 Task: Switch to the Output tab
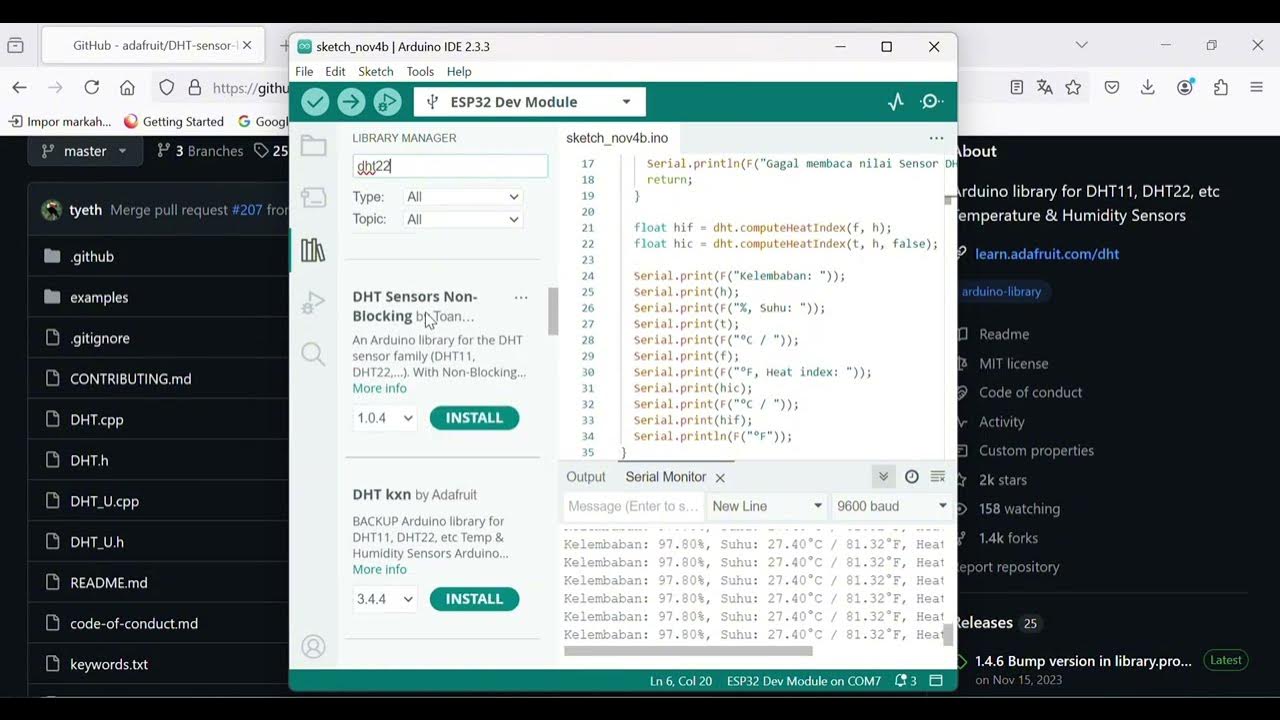586,477
